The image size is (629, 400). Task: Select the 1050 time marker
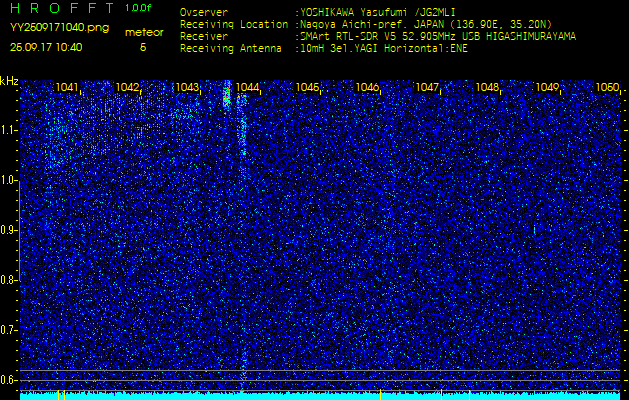607,88
